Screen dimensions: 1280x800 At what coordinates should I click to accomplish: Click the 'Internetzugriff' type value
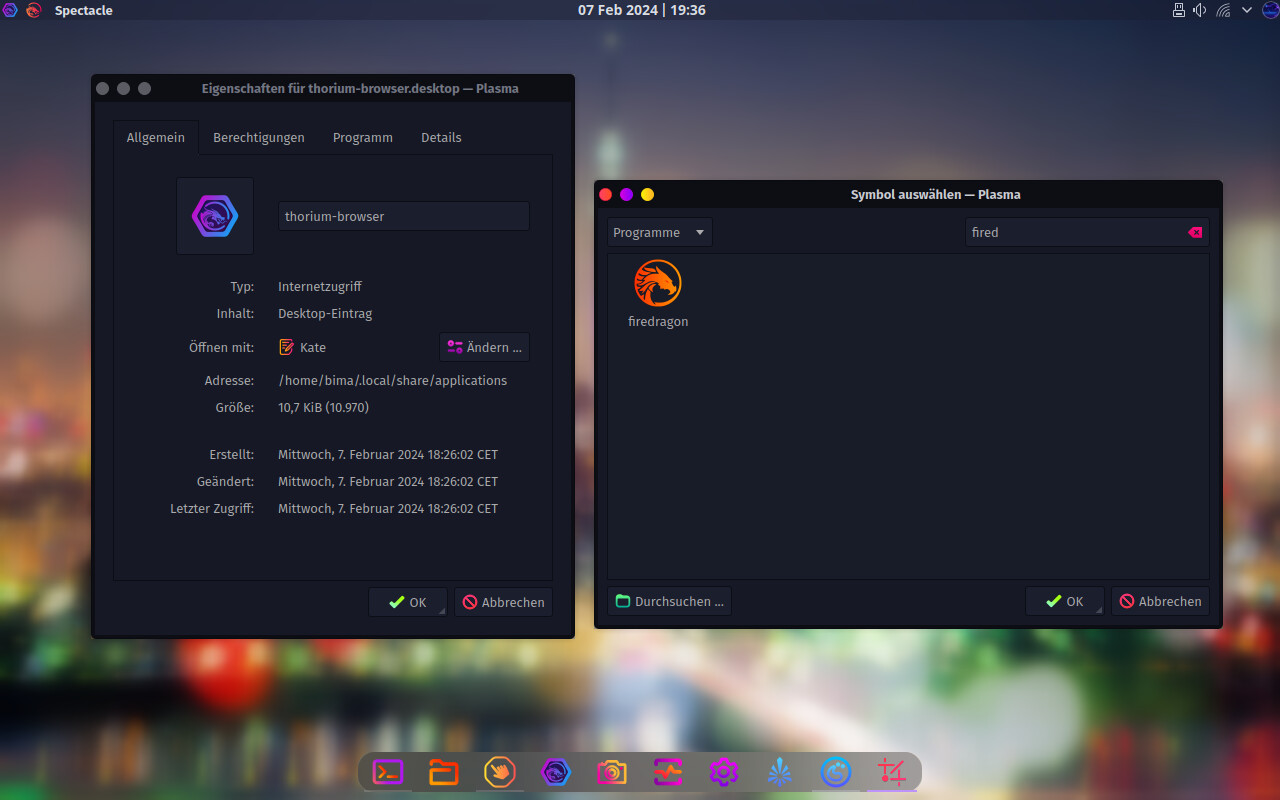[x=320, y=286]
